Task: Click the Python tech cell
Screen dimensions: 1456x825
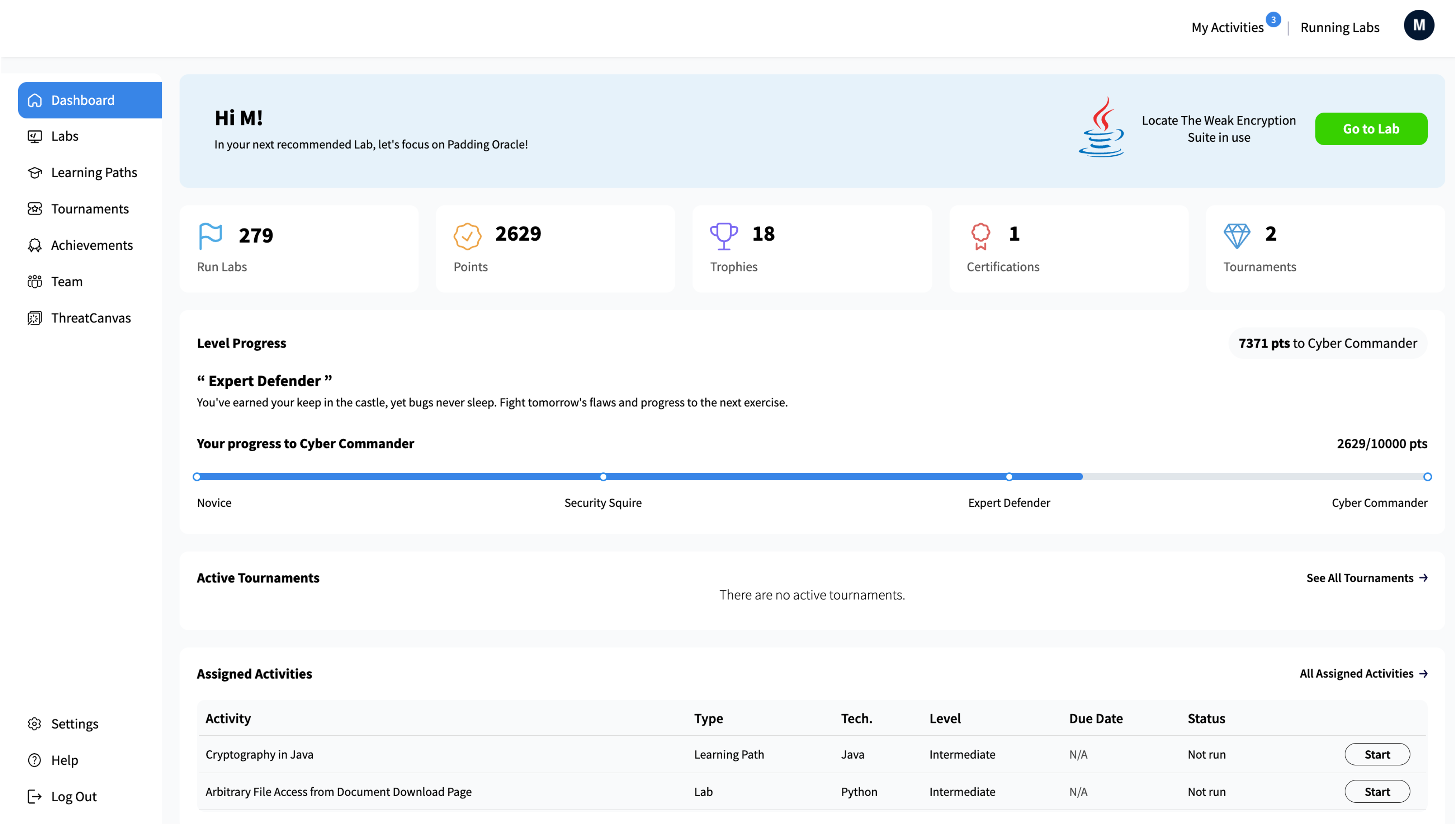Action: pyautogui.click(x=859, y=792)
